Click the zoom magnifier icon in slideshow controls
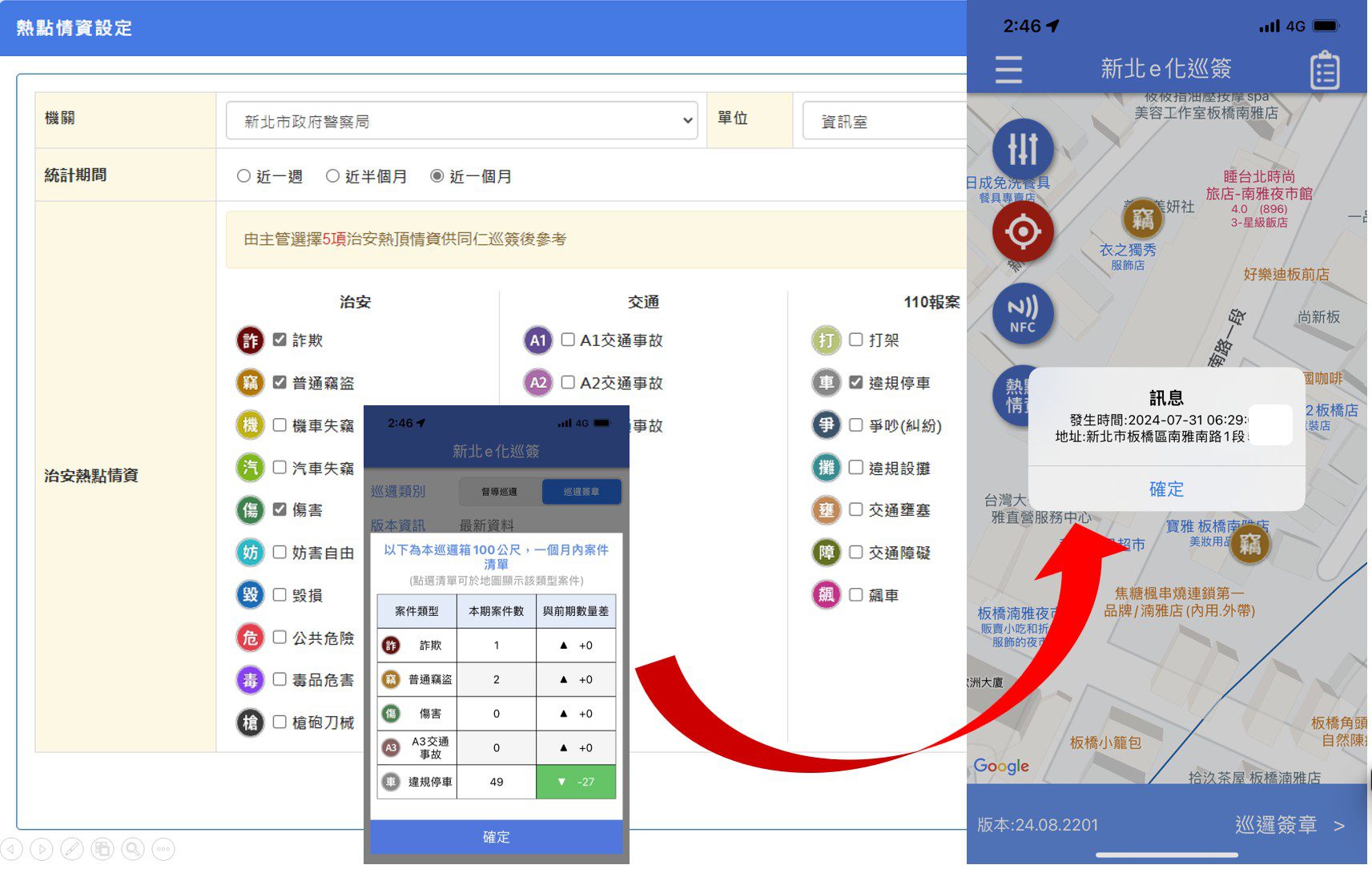Image resolution: width=1372 pixels, height=869 pixels. coord(133,849)
